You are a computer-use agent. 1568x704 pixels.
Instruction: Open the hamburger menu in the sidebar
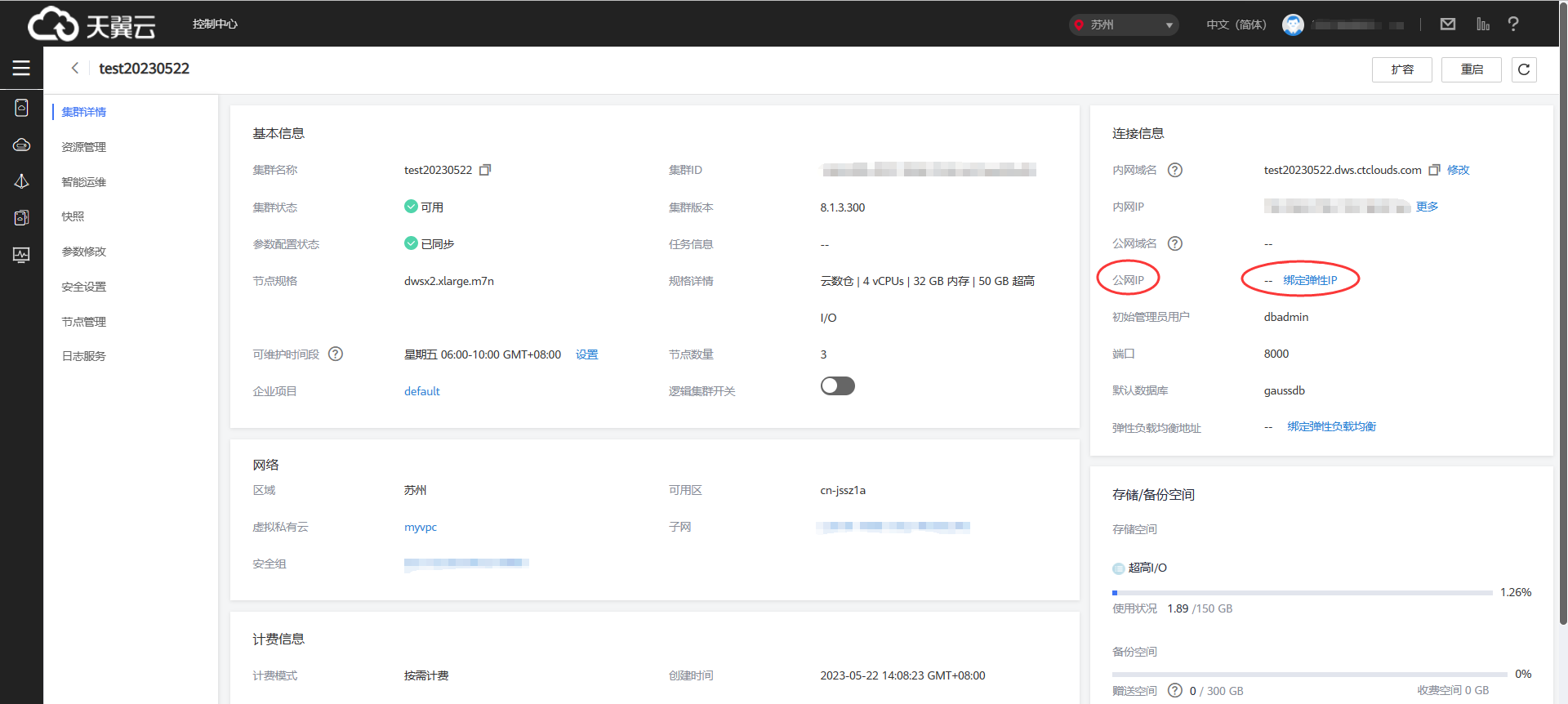[x=21, y=69]
